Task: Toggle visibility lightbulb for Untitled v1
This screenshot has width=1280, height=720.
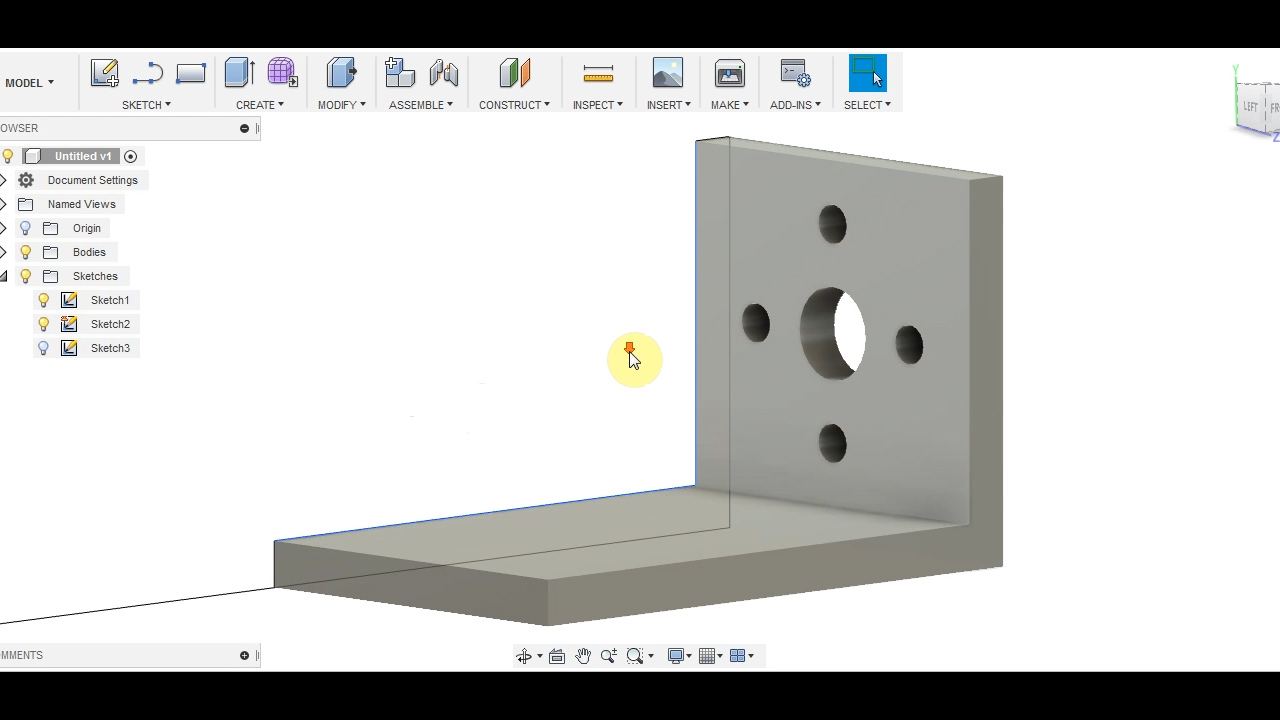Action: (x=8, y=156)
